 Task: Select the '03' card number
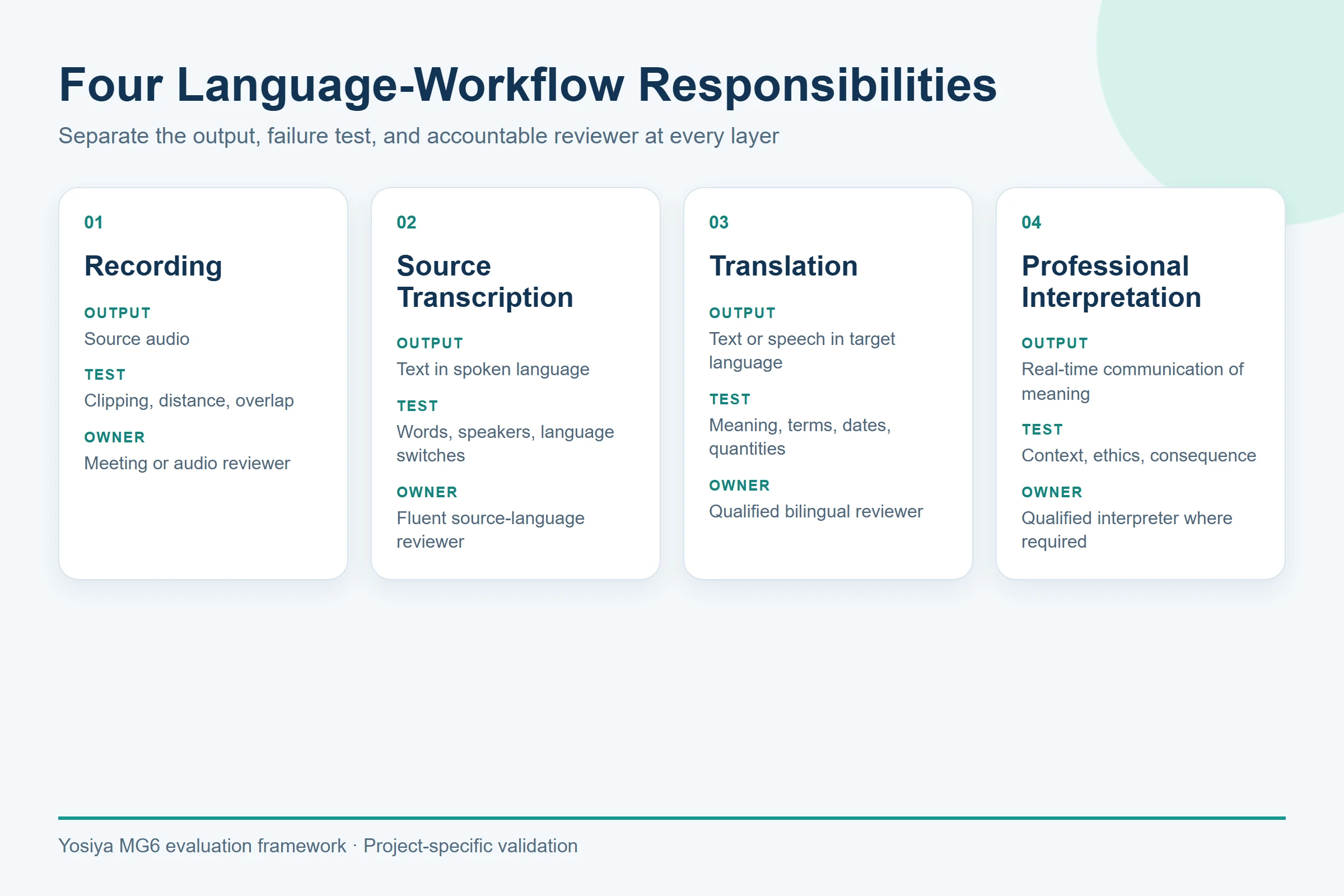(719, 222)
